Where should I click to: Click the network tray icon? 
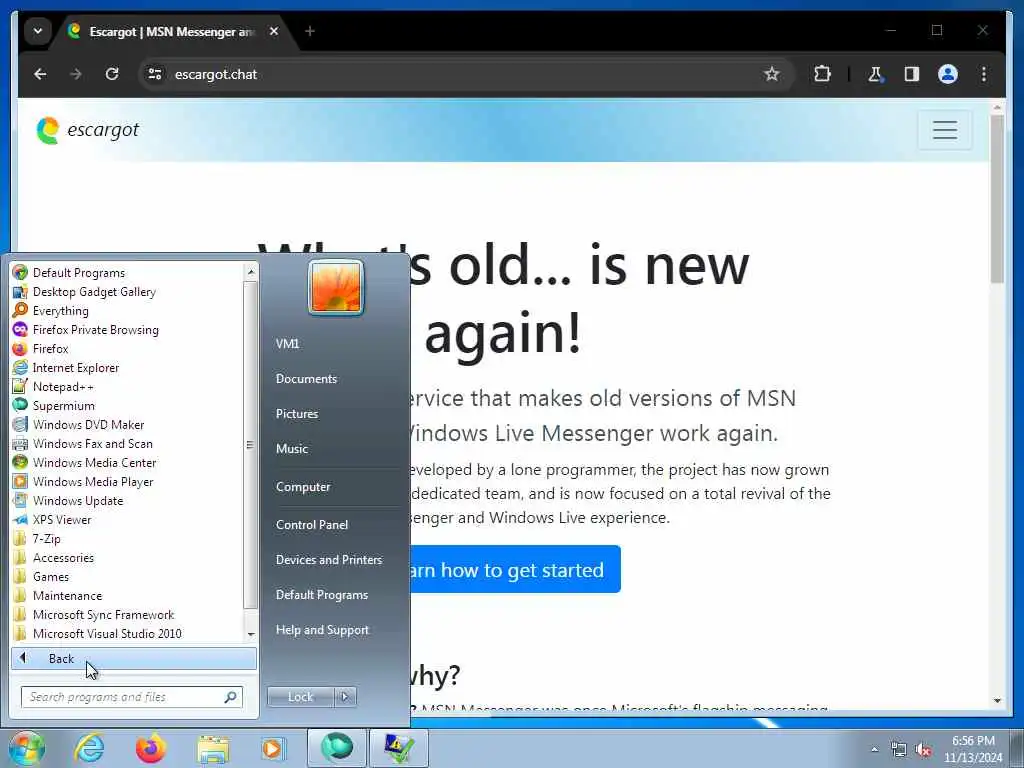coord(899,750)
